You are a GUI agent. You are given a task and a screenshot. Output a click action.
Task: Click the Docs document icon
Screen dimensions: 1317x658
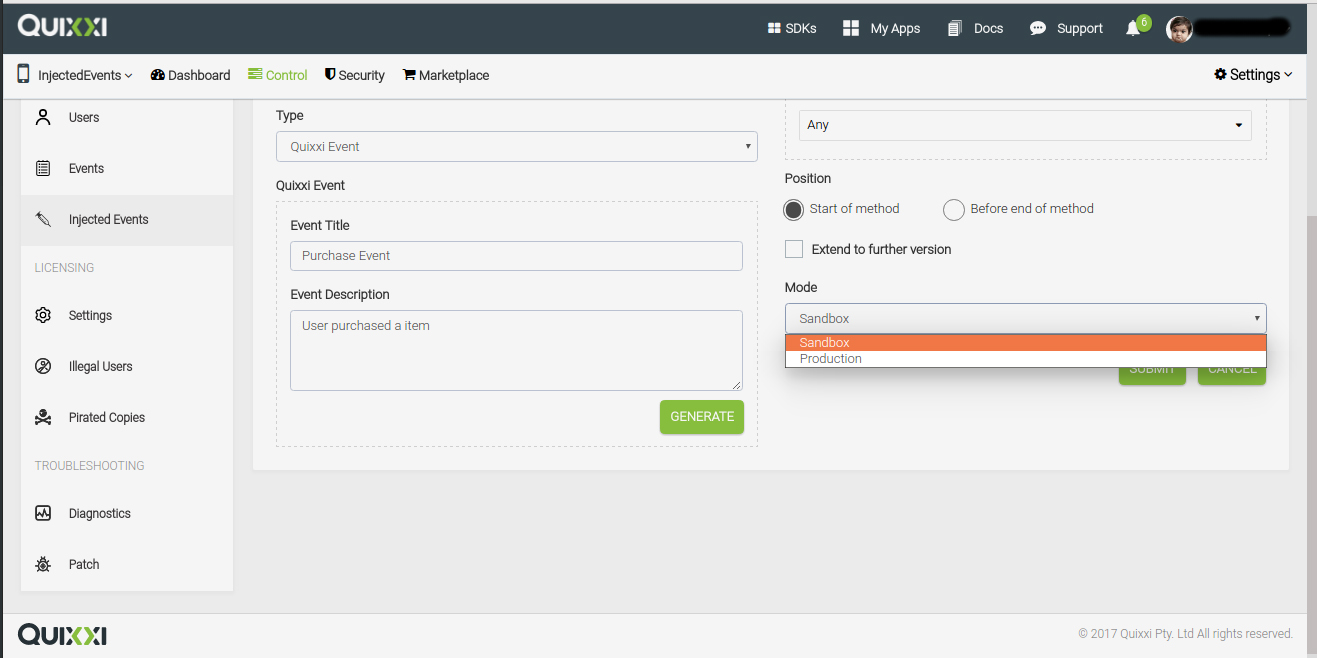coord(955,28)
